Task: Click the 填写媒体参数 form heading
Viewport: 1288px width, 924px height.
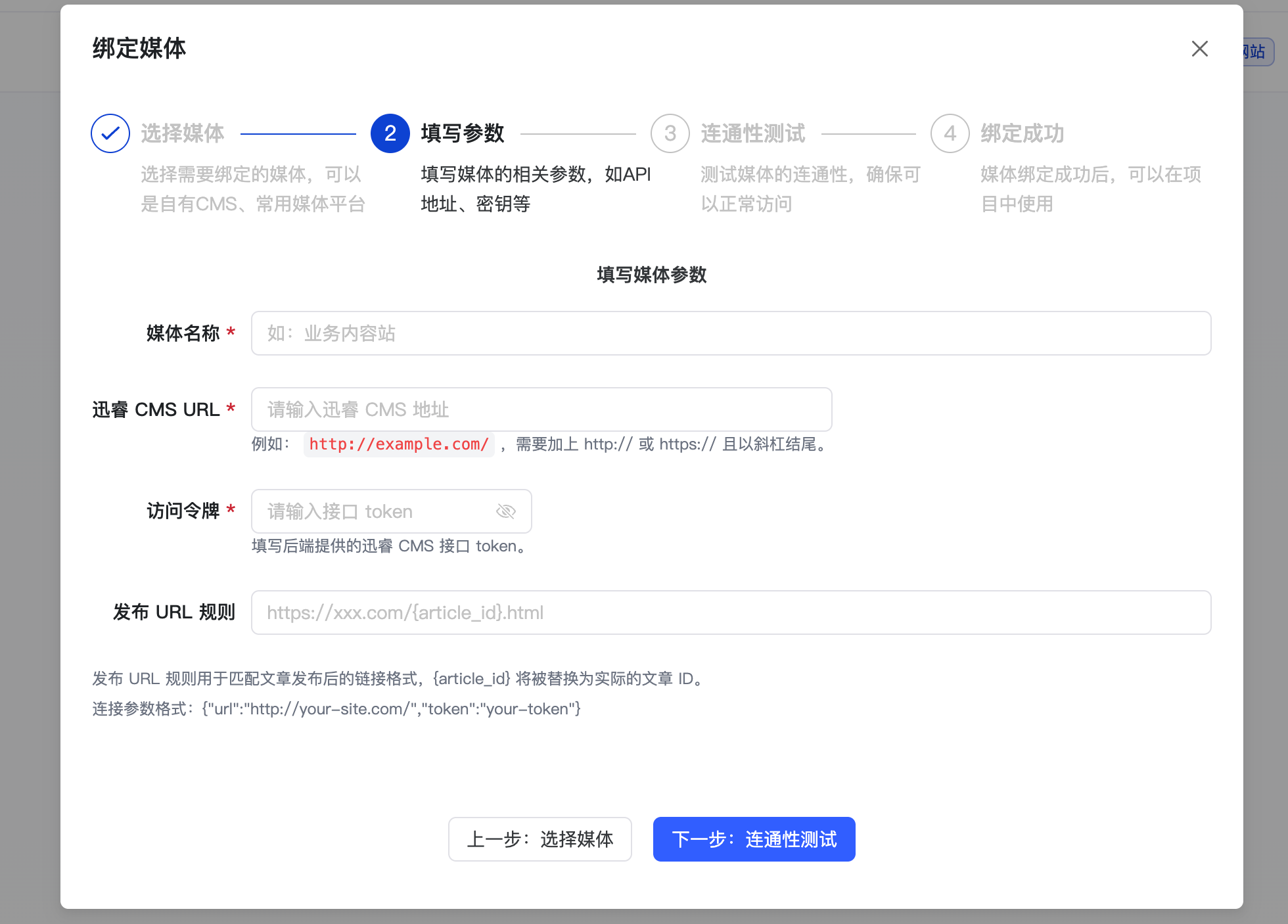Action: click(651, 275)
